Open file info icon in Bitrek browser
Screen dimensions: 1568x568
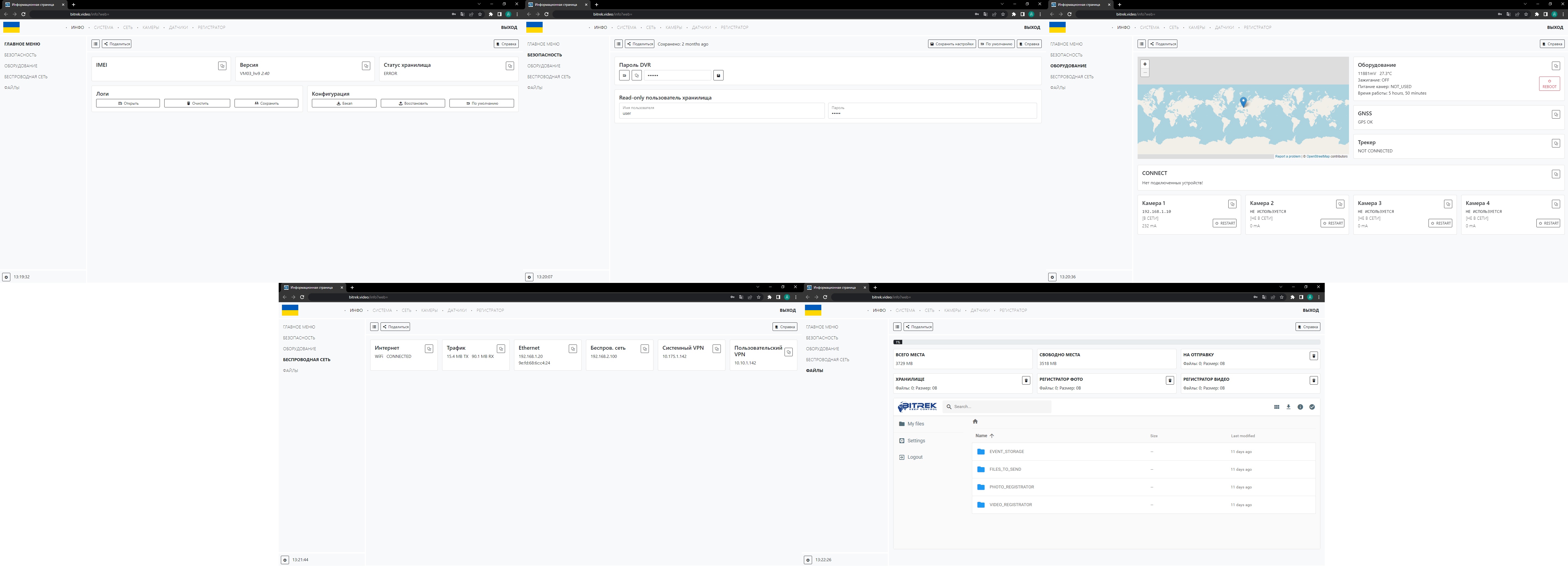coord(1300,407)
